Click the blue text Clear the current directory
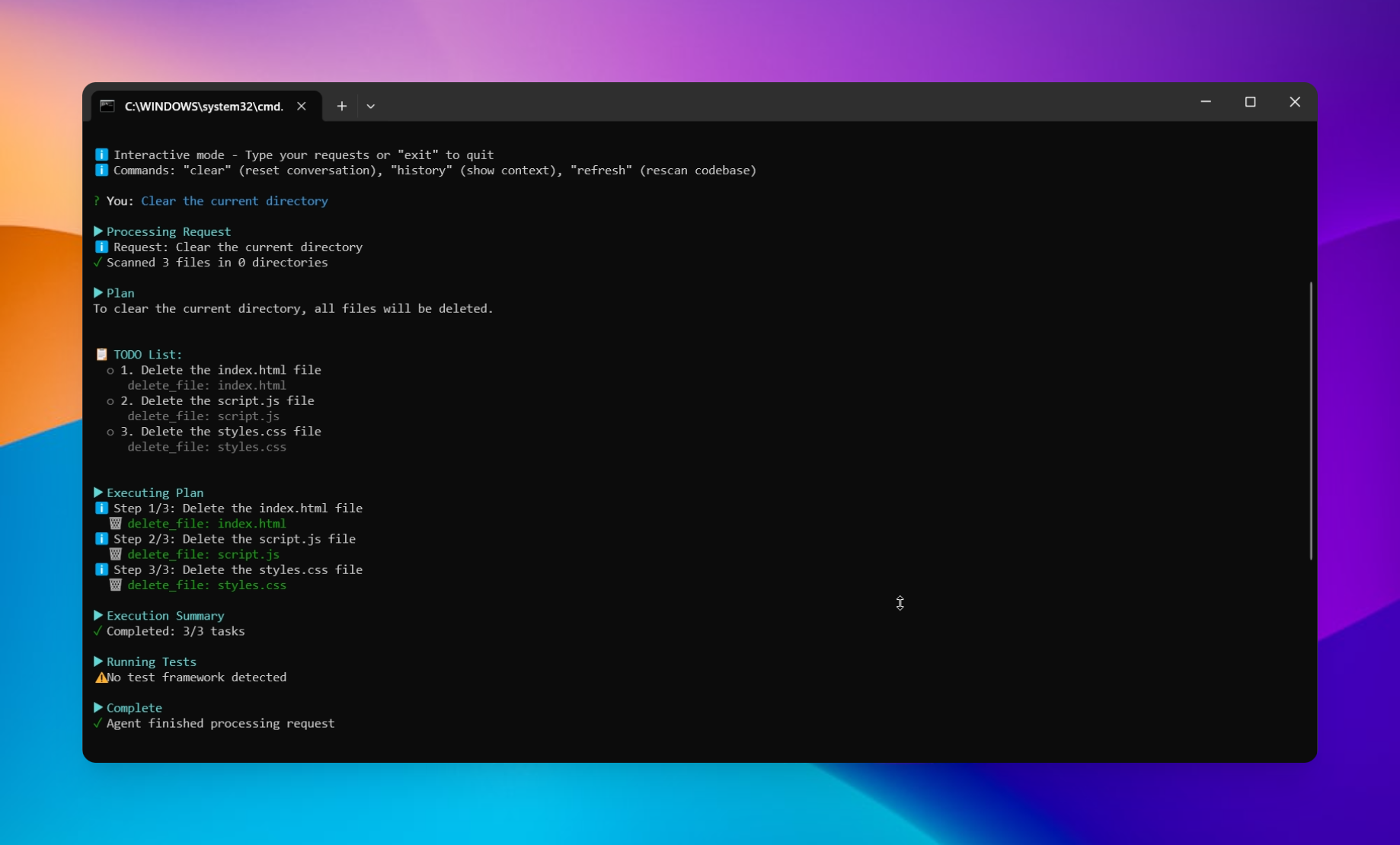The width and height of the screenshot is (1400, 845). 235,201
